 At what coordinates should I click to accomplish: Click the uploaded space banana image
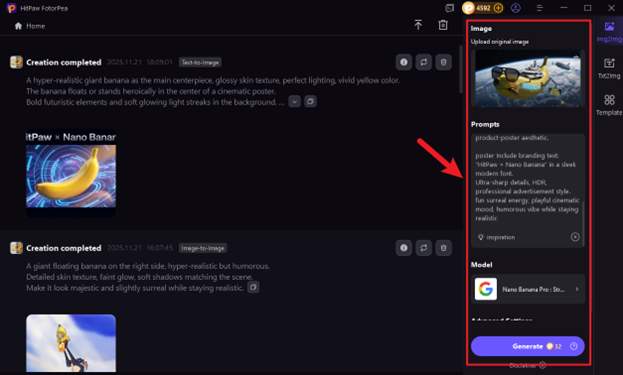(528, 78)
